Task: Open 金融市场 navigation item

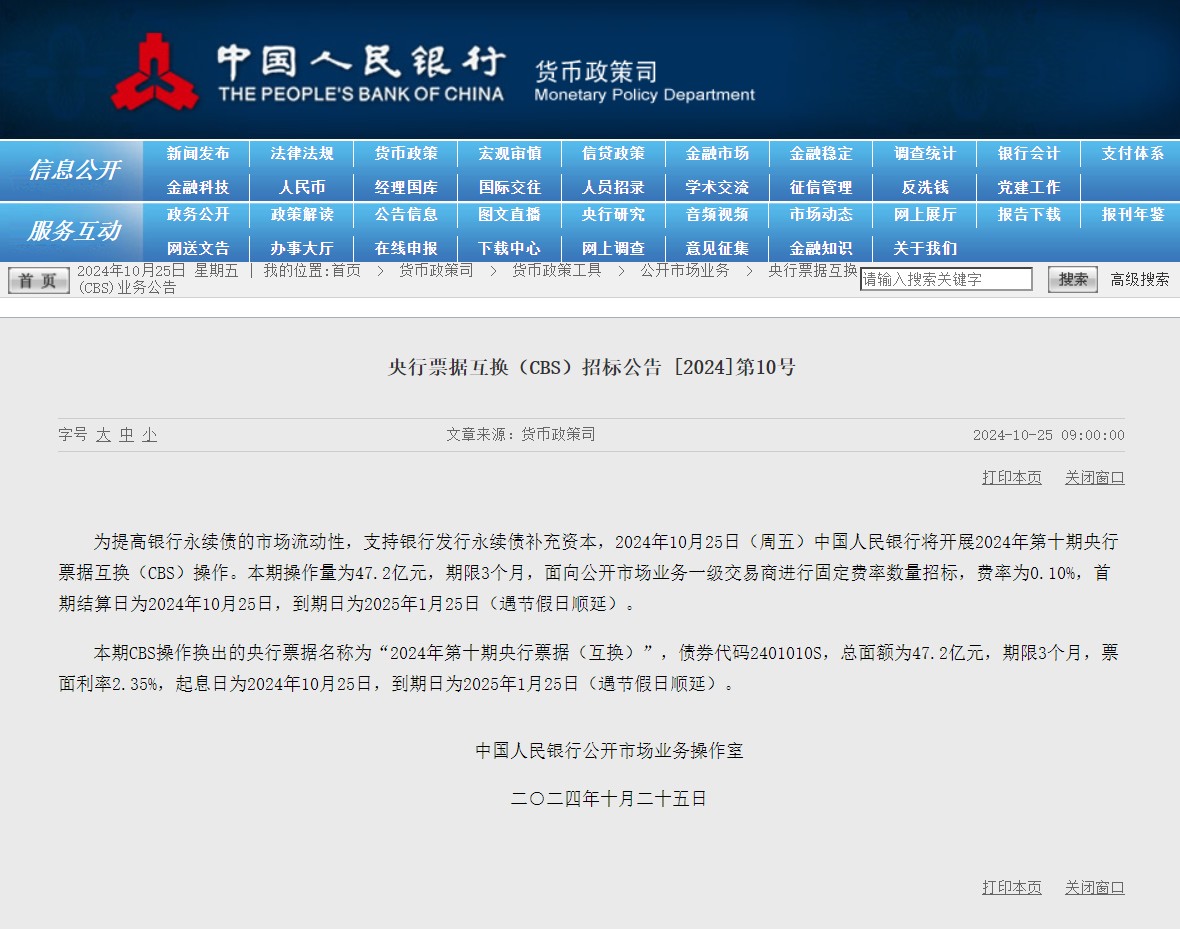Action: [717, 154]
